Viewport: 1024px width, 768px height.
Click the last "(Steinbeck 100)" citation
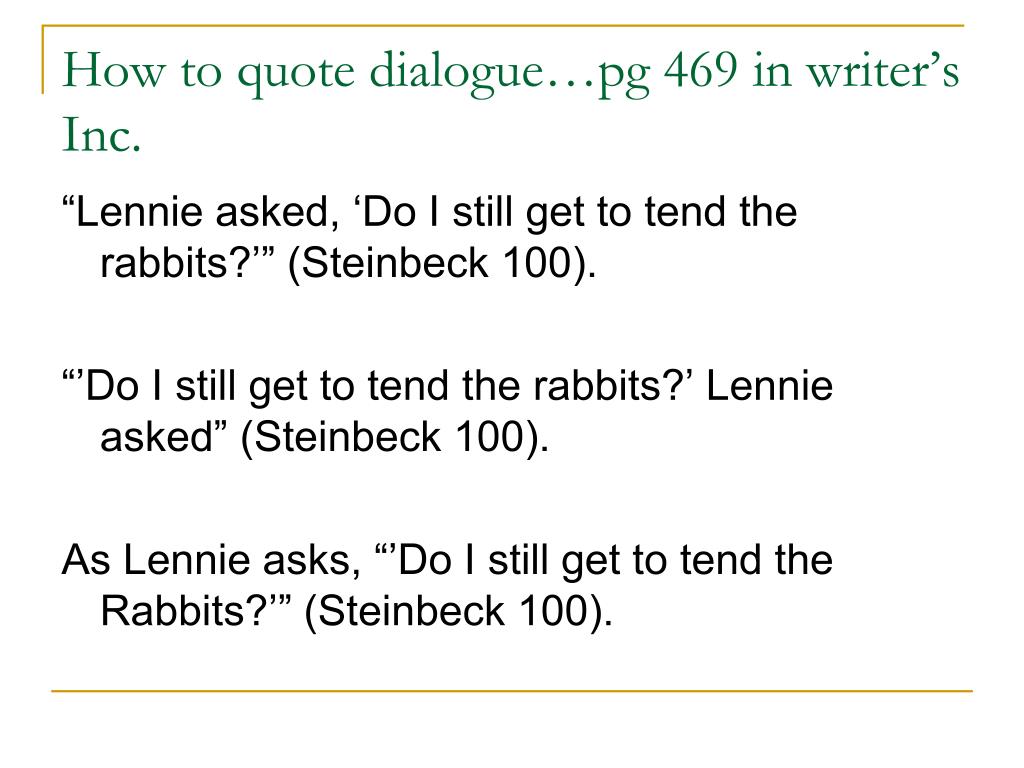(x=458, y=612)
